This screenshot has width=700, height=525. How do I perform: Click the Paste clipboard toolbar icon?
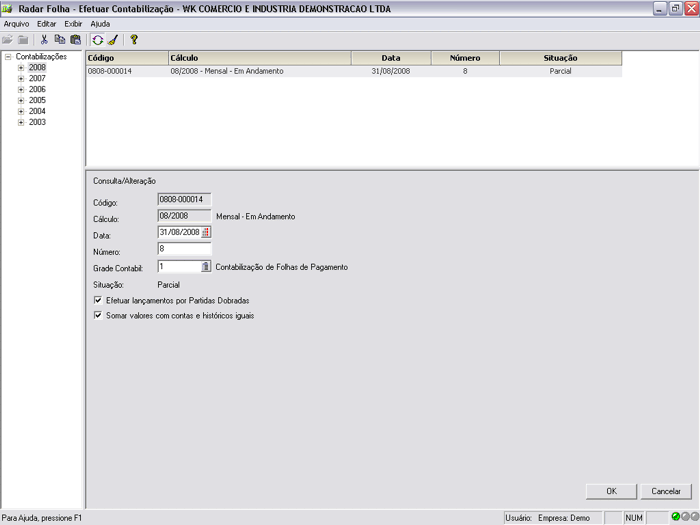click(74, 40)
